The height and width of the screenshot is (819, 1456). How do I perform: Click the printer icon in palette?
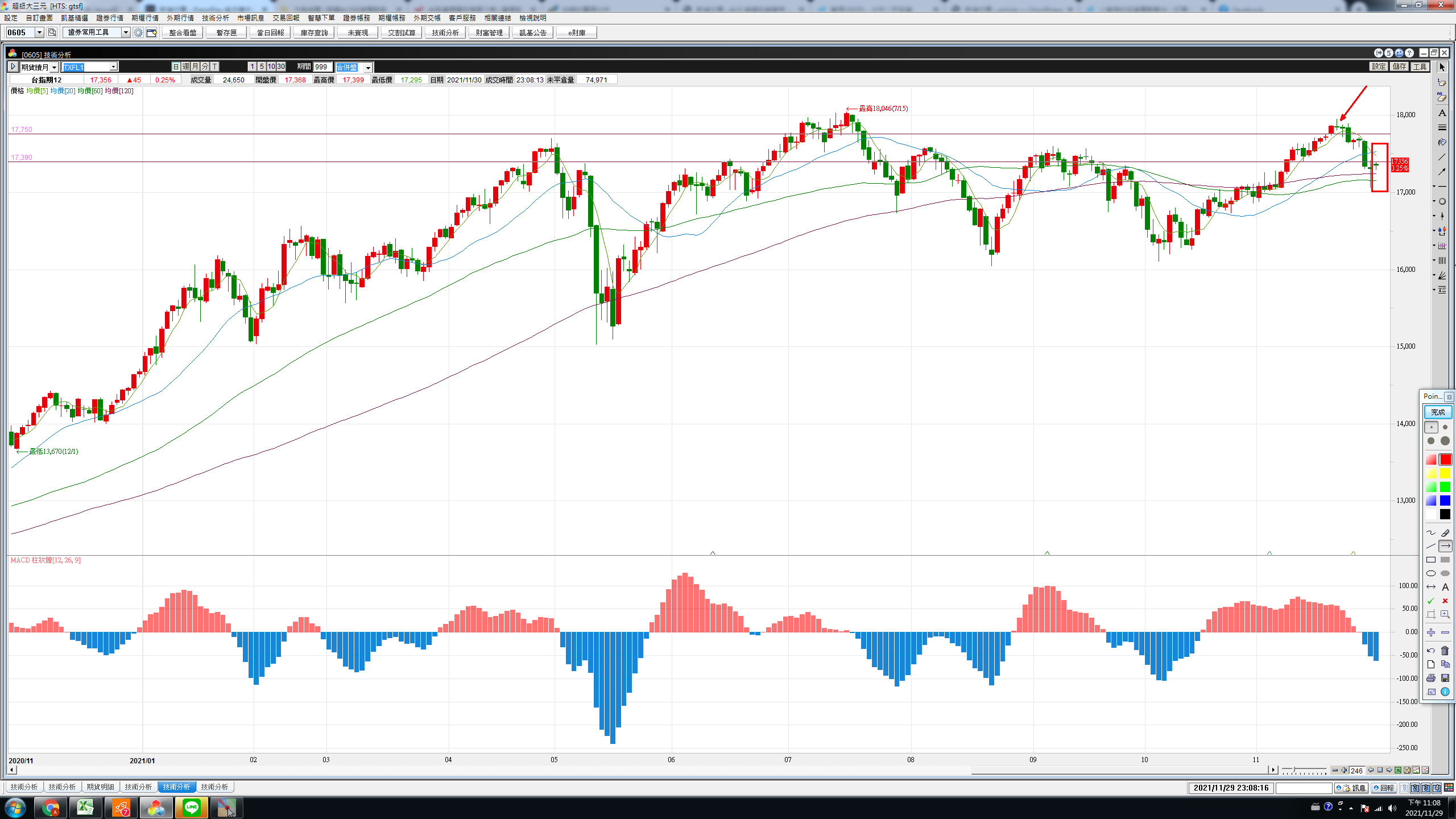pyautogui.click(x=1431, y=678)
